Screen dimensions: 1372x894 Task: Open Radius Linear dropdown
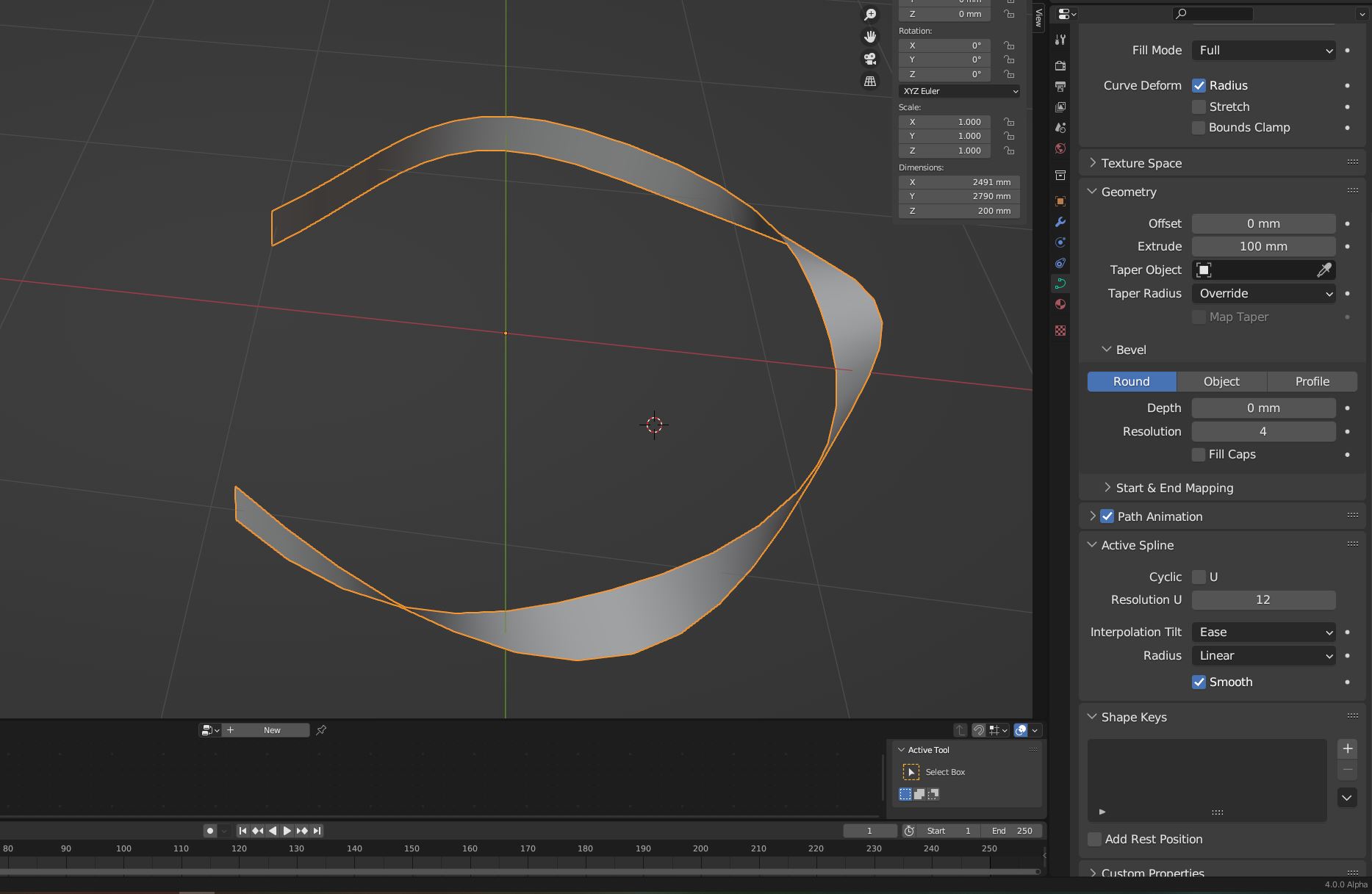[1263, 656]
